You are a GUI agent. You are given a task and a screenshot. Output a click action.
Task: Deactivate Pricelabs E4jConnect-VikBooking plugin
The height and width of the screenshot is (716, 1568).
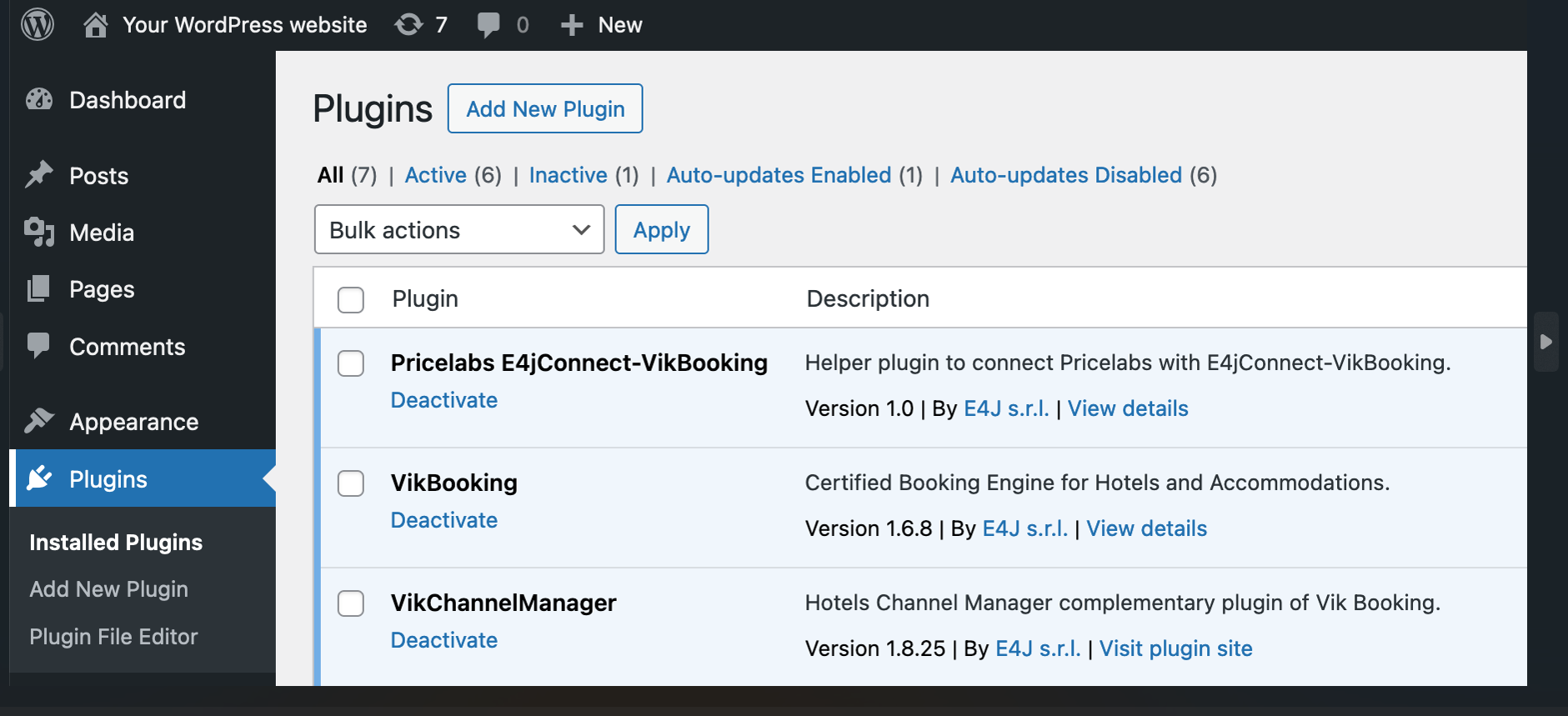[444, 400]
